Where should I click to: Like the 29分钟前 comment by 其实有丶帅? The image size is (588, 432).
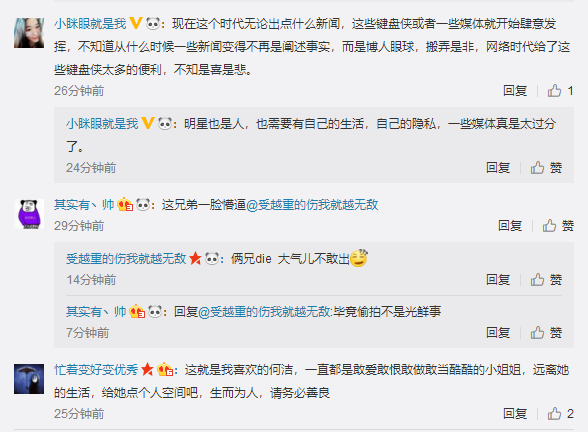(549, 225)
